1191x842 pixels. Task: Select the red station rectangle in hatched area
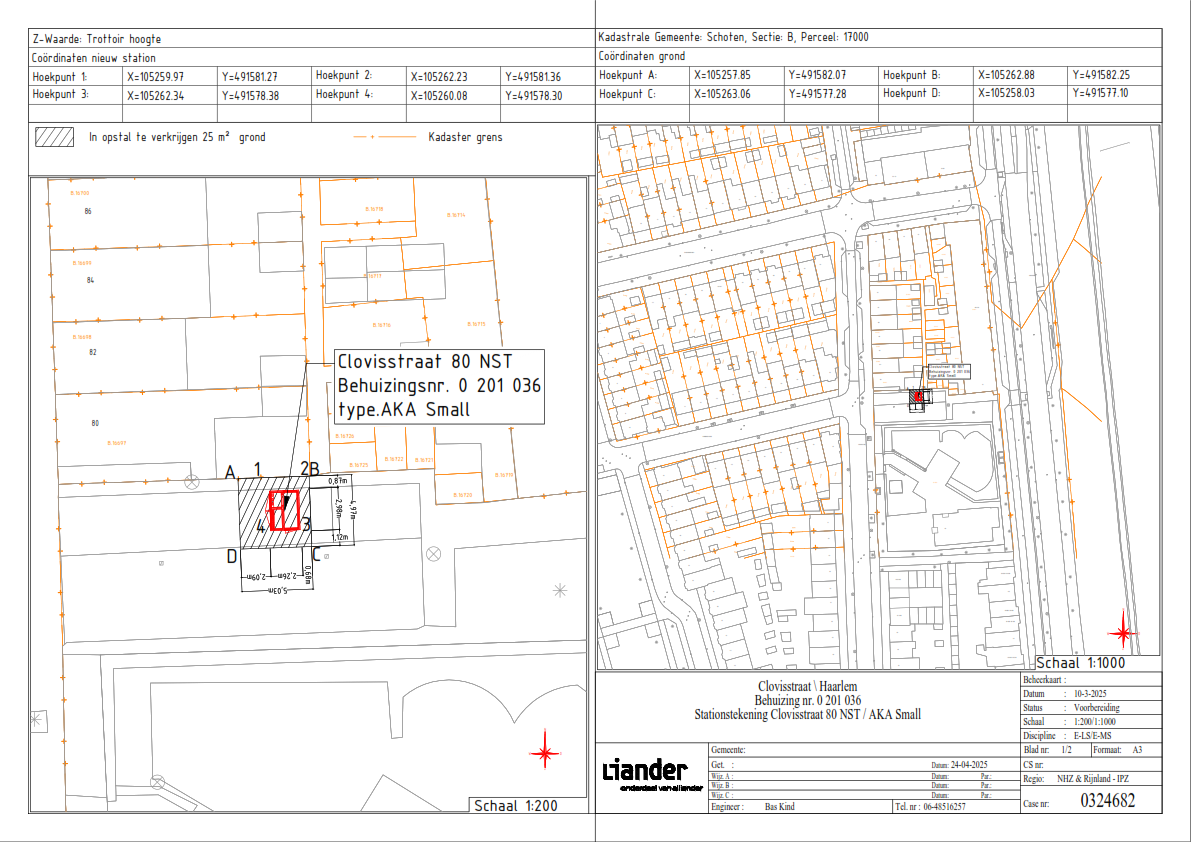tap(285, 512)
